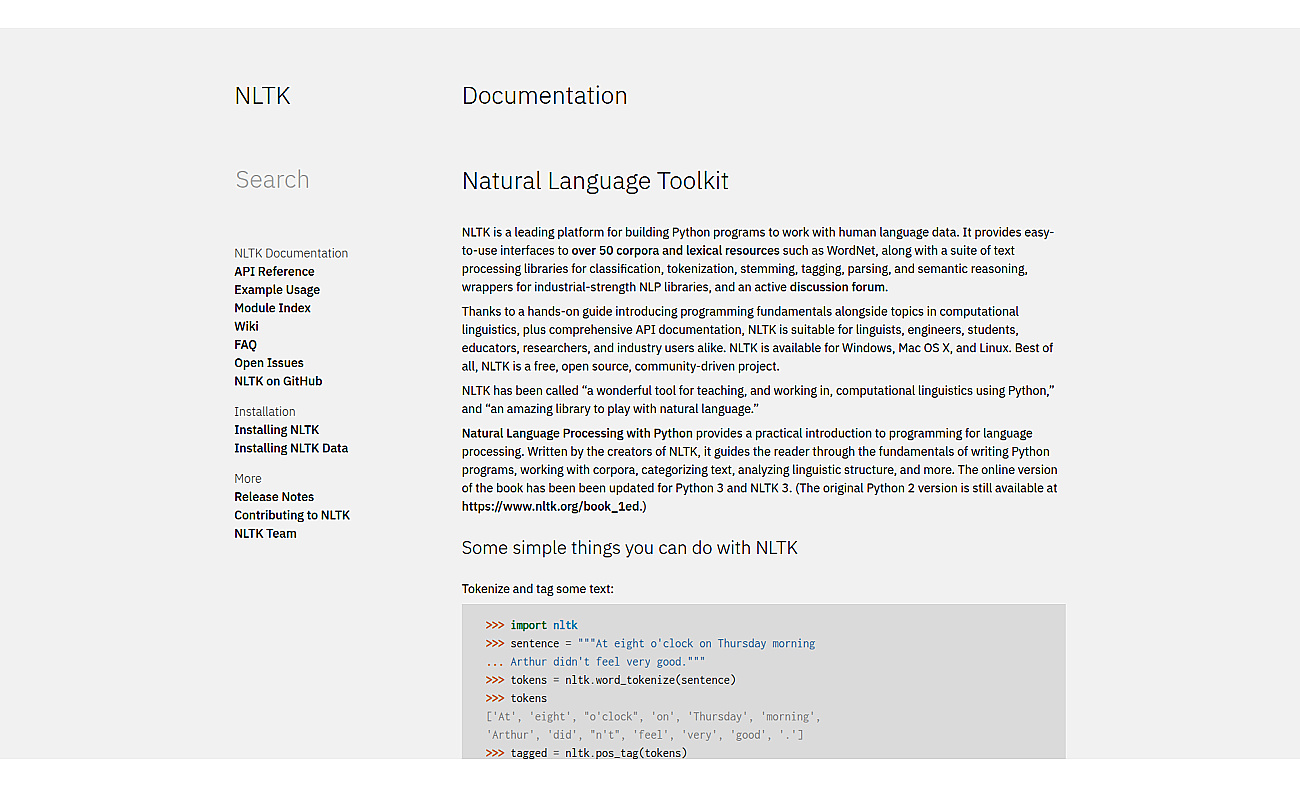
Task: Open the API Reference page
Action: (274, 272)
